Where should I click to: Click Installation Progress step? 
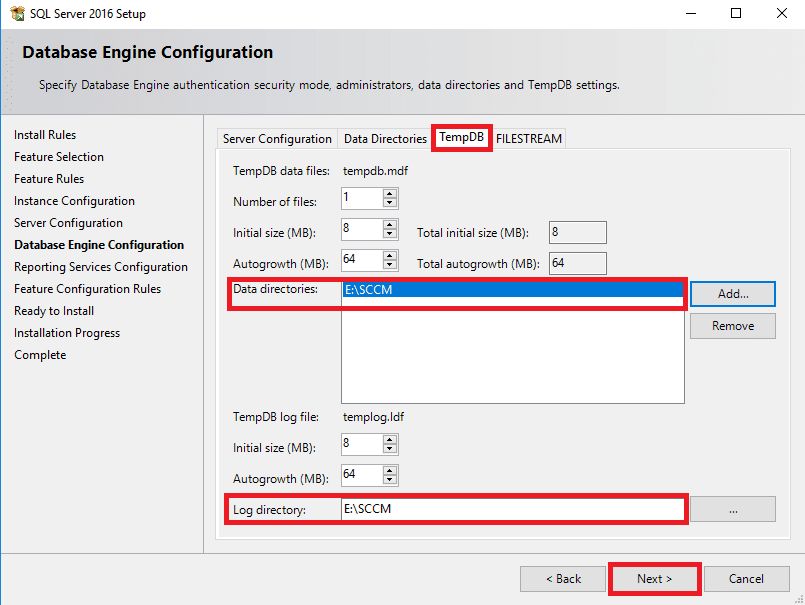[x=67, y=333]
